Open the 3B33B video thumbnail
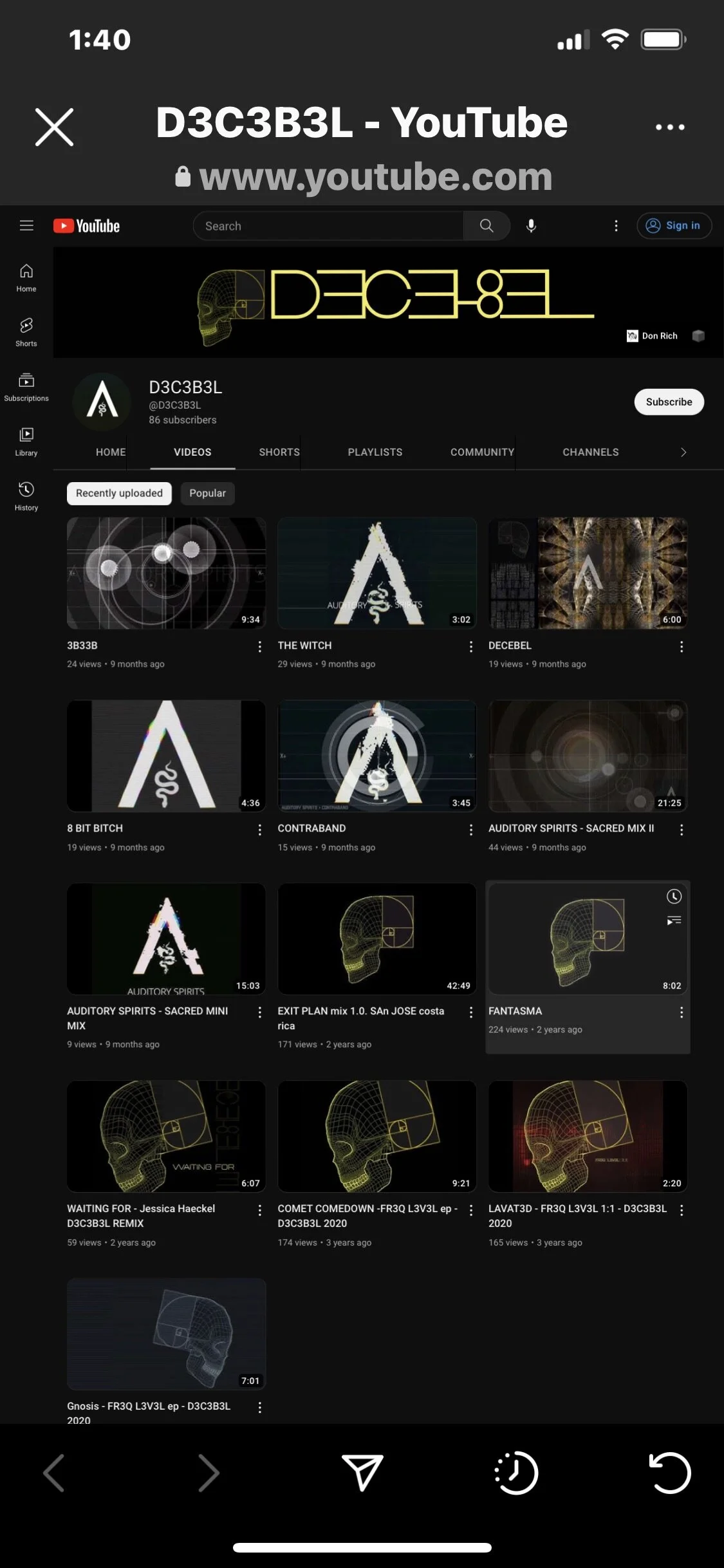 coord(166,573)
